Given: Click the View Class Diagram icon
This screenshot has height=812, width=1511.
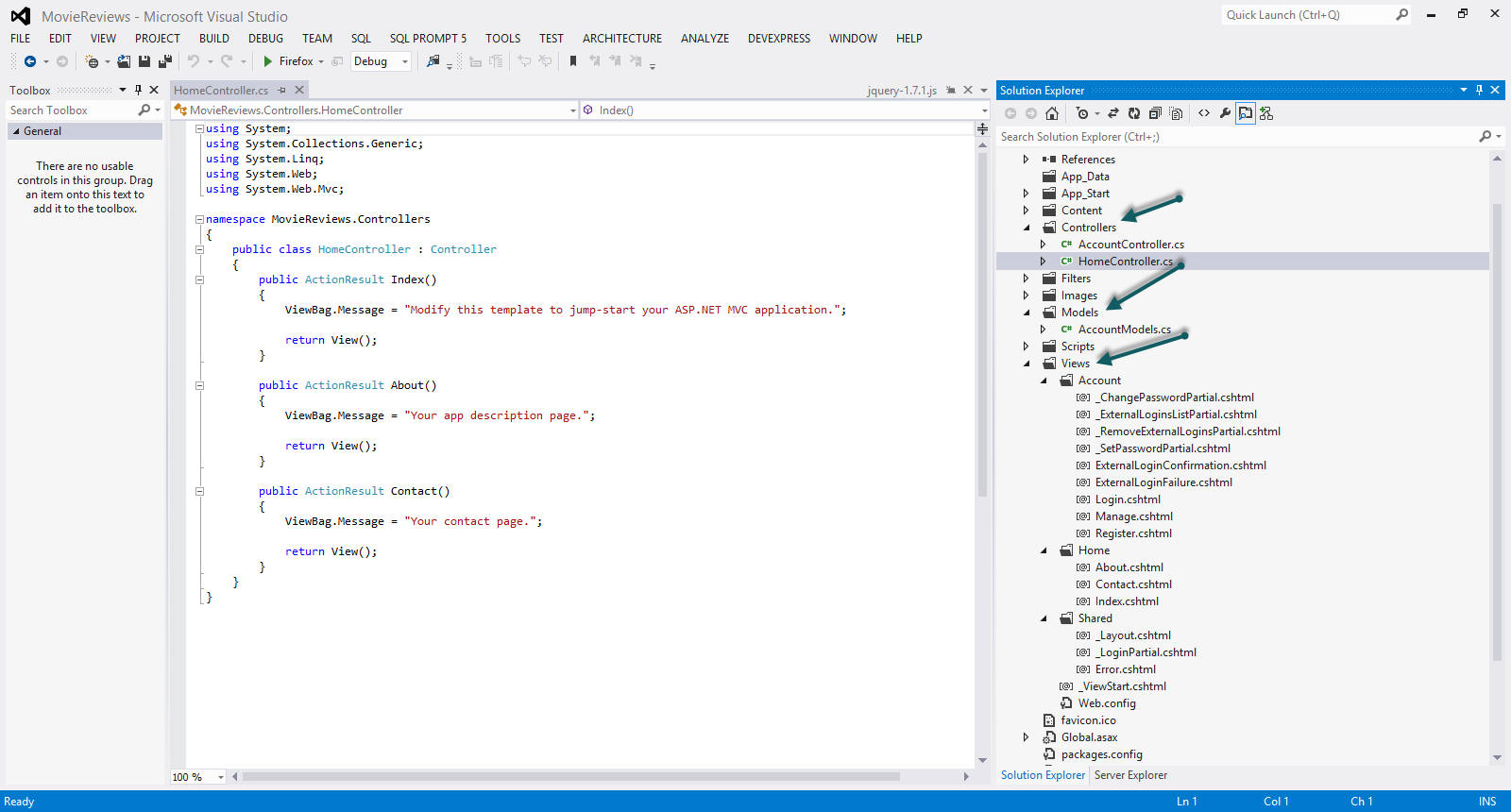Looking at the screenshot, I should [x=1266, y=113].
